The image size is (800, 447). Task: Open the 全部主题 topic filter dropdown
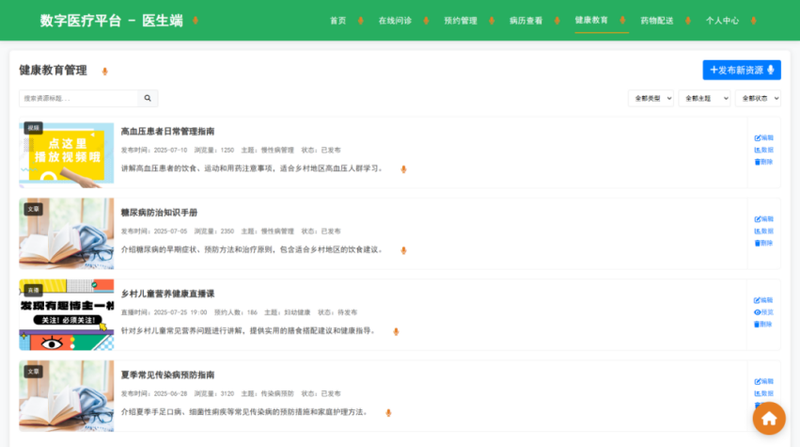pos(704,98)
